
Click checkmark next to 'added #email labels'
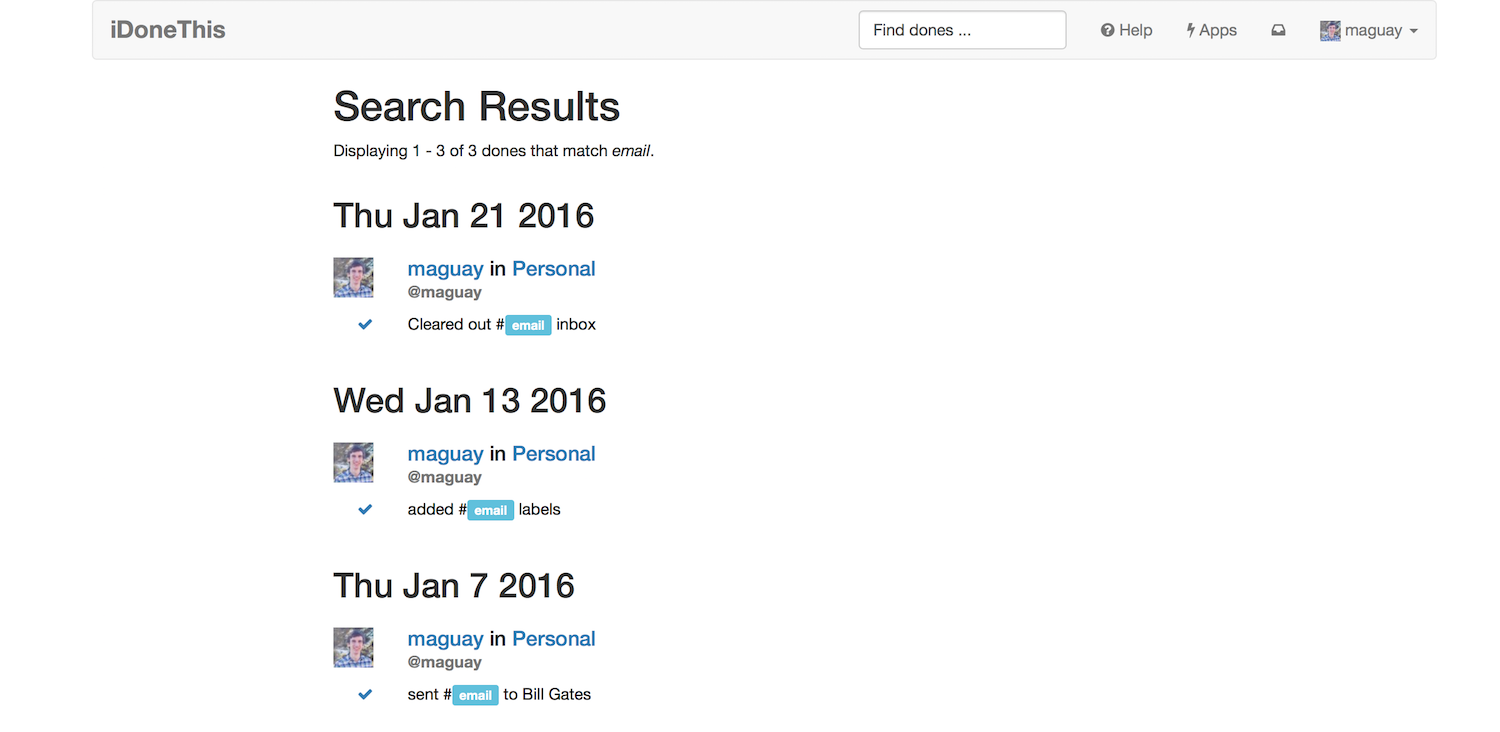(365, 509)
